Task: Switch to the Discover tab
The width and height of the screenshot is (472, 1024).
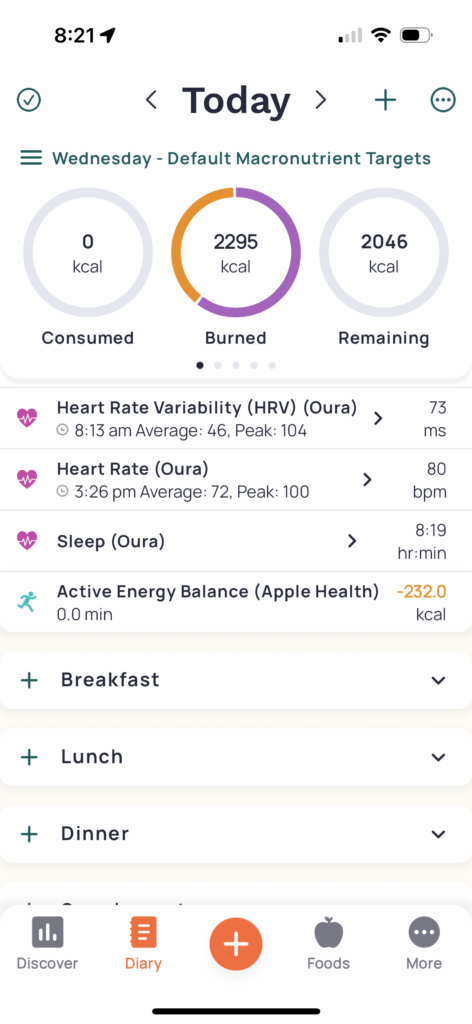Action: [47, 943]
